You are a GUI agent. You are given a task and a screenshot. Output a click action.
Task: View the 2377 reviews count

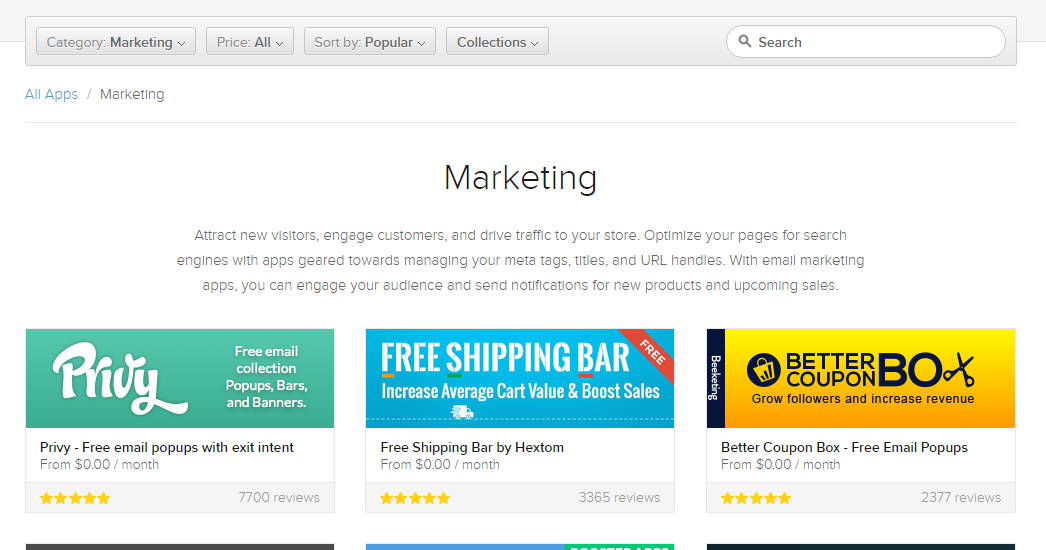961,497
